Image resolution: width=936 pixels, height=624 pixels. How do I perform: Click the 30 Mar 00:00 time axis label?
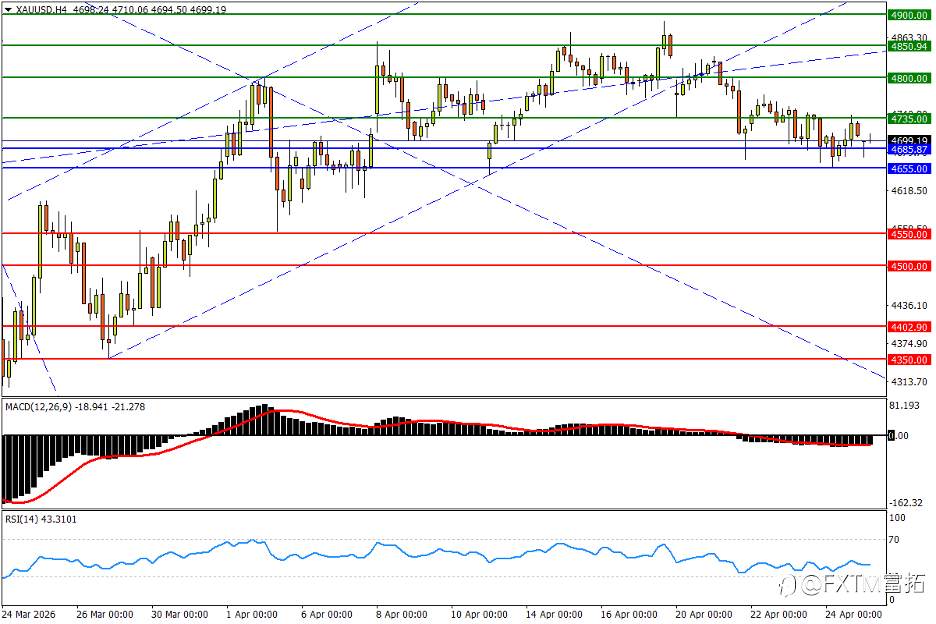click(179, 614)
